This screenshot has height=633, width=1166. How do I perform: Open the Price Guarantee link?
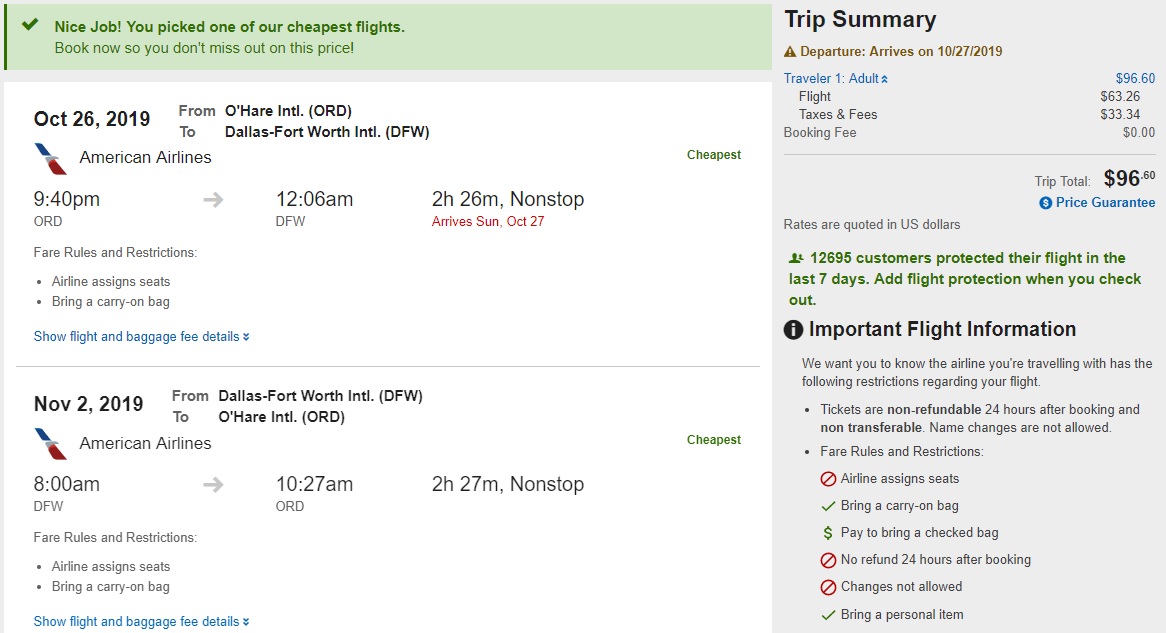(1105, 203)
